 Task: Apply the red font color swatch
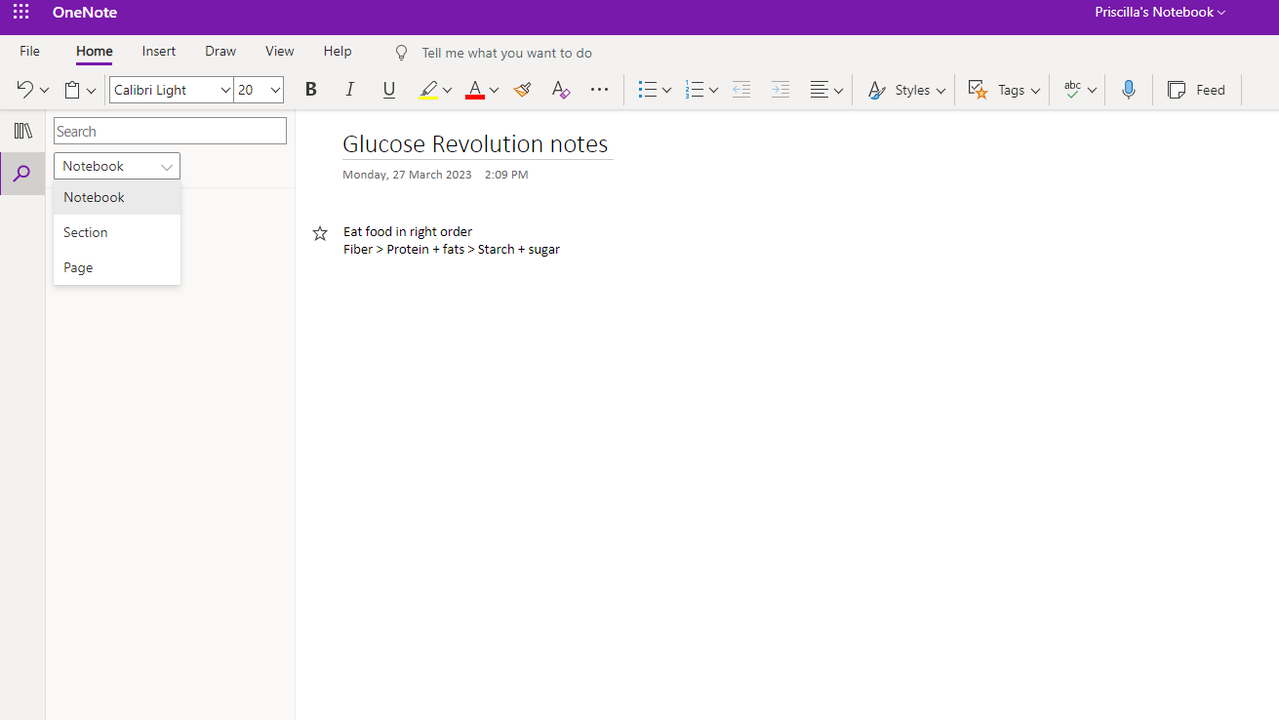coord(475,90)
